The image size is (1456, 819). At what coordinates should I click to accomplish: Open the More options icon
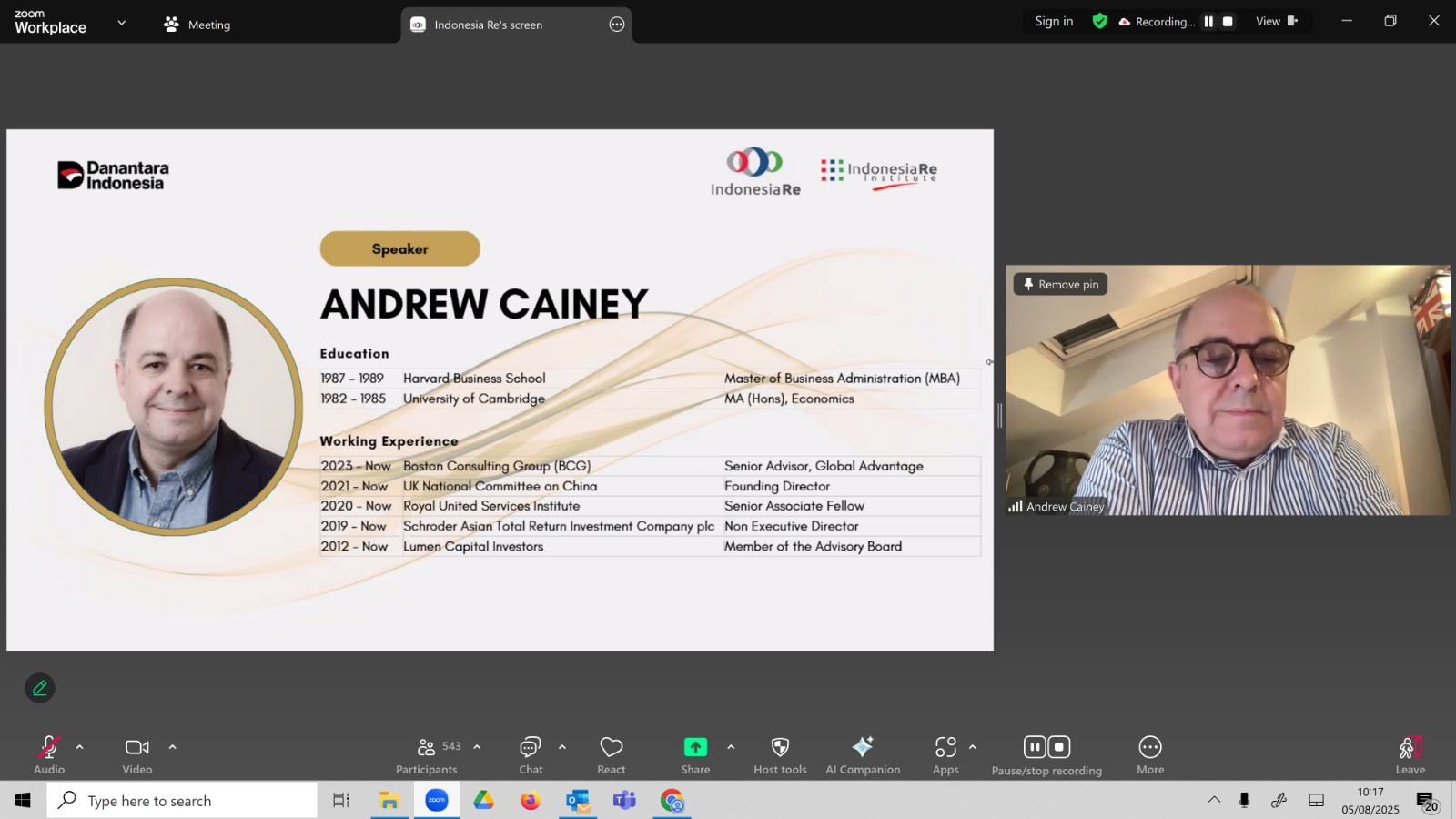pyautogui.click(x=1150, y=747)
